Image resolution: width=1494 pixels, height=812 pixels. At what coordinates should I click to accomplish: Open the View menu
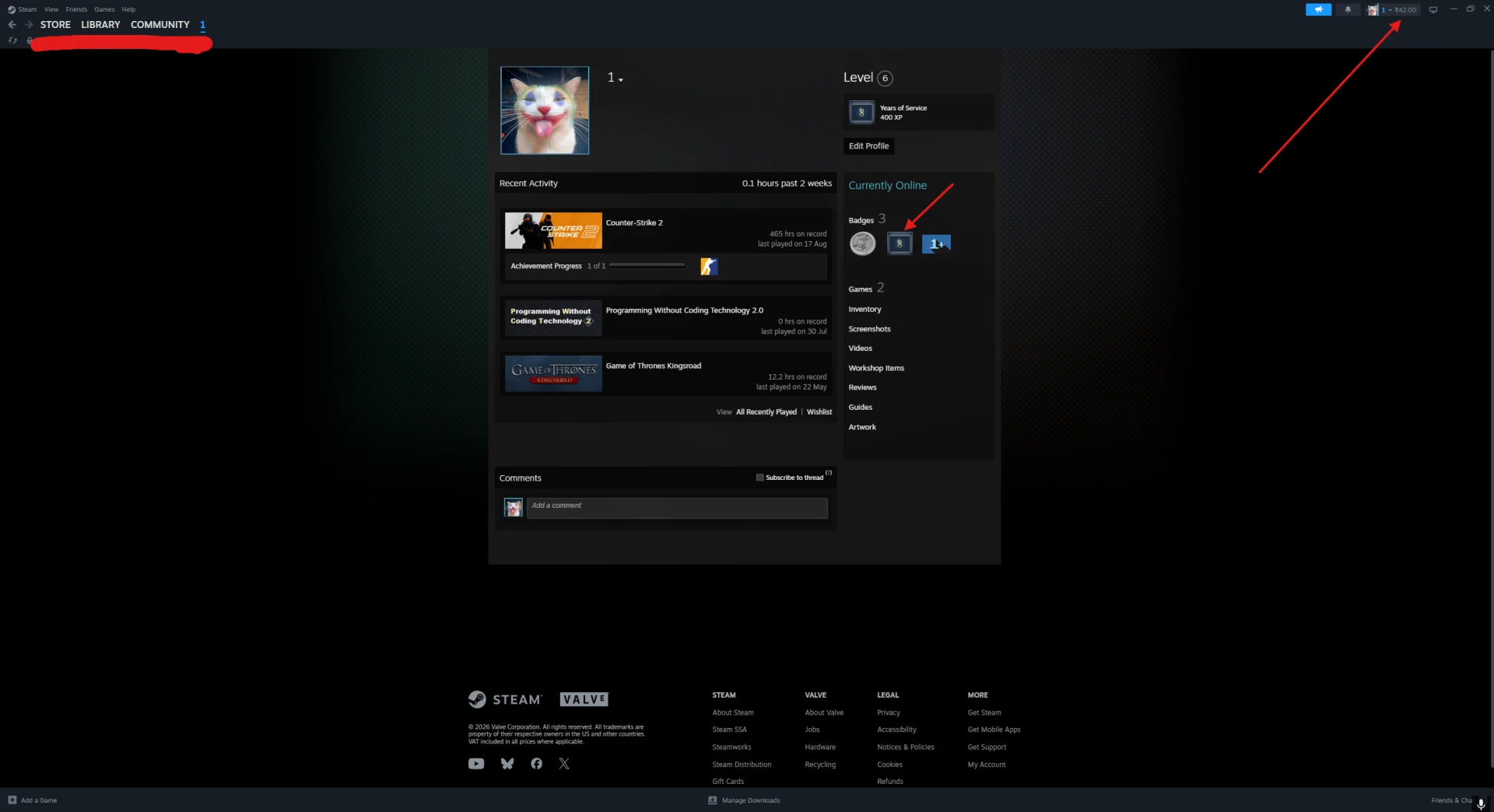pos(51,9)
